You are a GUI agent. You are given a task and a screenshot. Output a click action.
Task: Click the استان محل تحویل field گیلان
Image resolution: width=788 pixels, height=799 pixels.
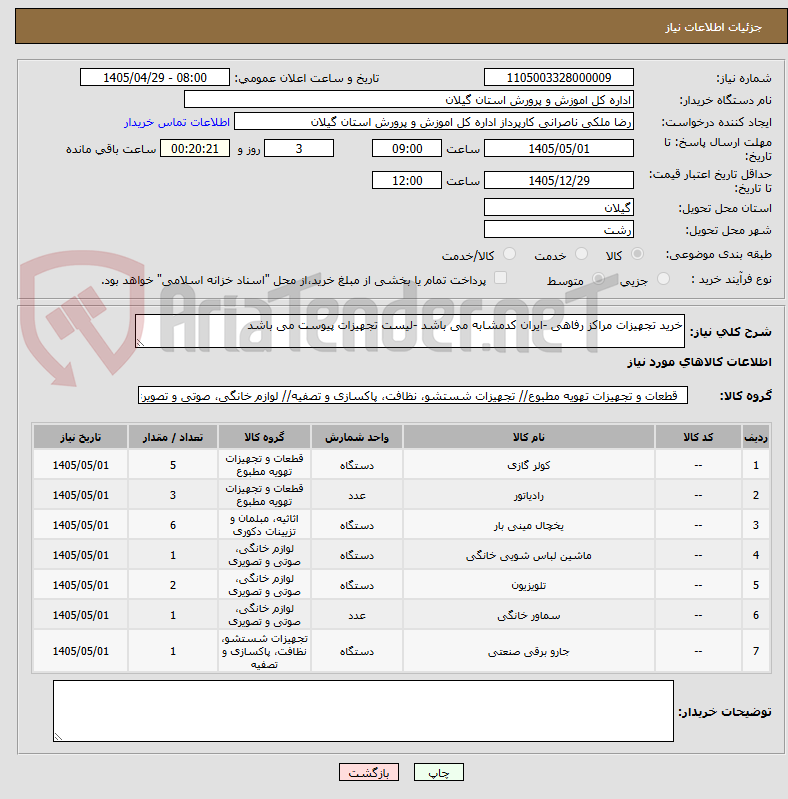click(559, 207)
